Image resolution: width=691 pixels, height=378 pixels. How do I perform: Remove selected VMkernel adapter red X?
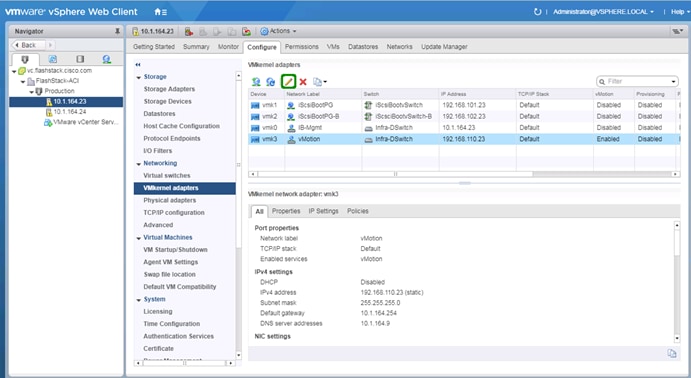point(303,82)
